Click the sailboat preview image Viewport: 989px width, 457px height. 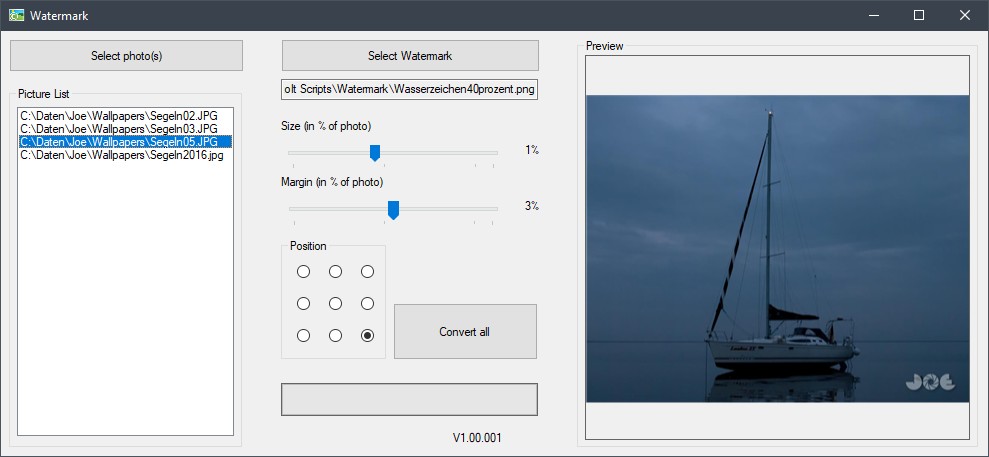(x=777, y=248)
